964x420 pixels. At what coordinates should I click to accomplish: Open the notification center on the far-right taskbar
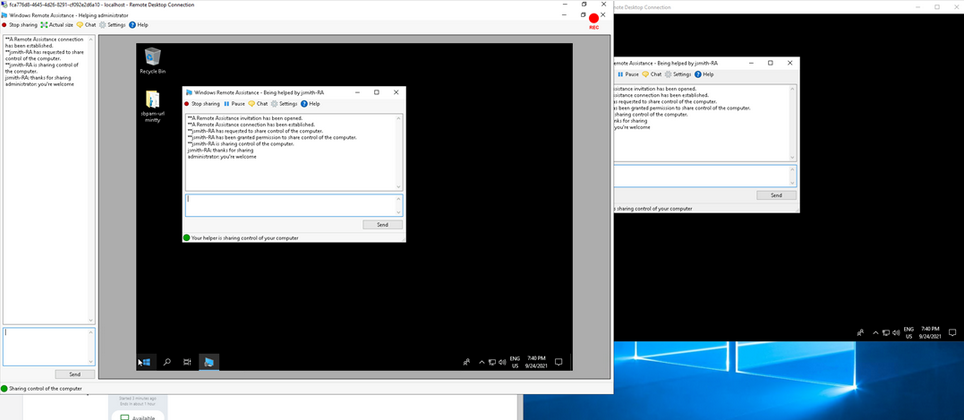(953, 333)
